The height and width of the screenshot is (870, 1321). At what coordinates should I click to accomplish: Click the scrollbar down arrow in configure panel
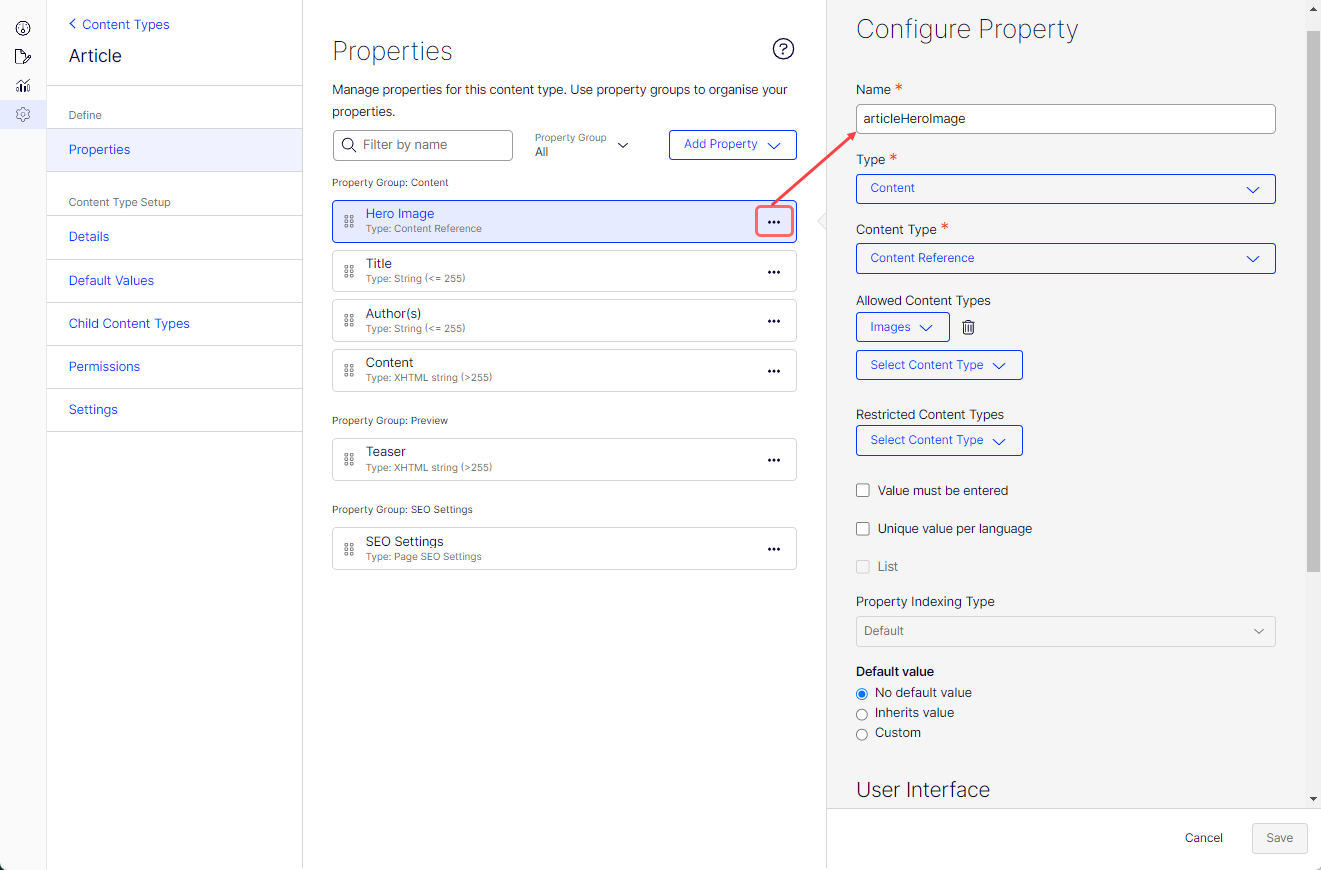[x=1314, y=800]
